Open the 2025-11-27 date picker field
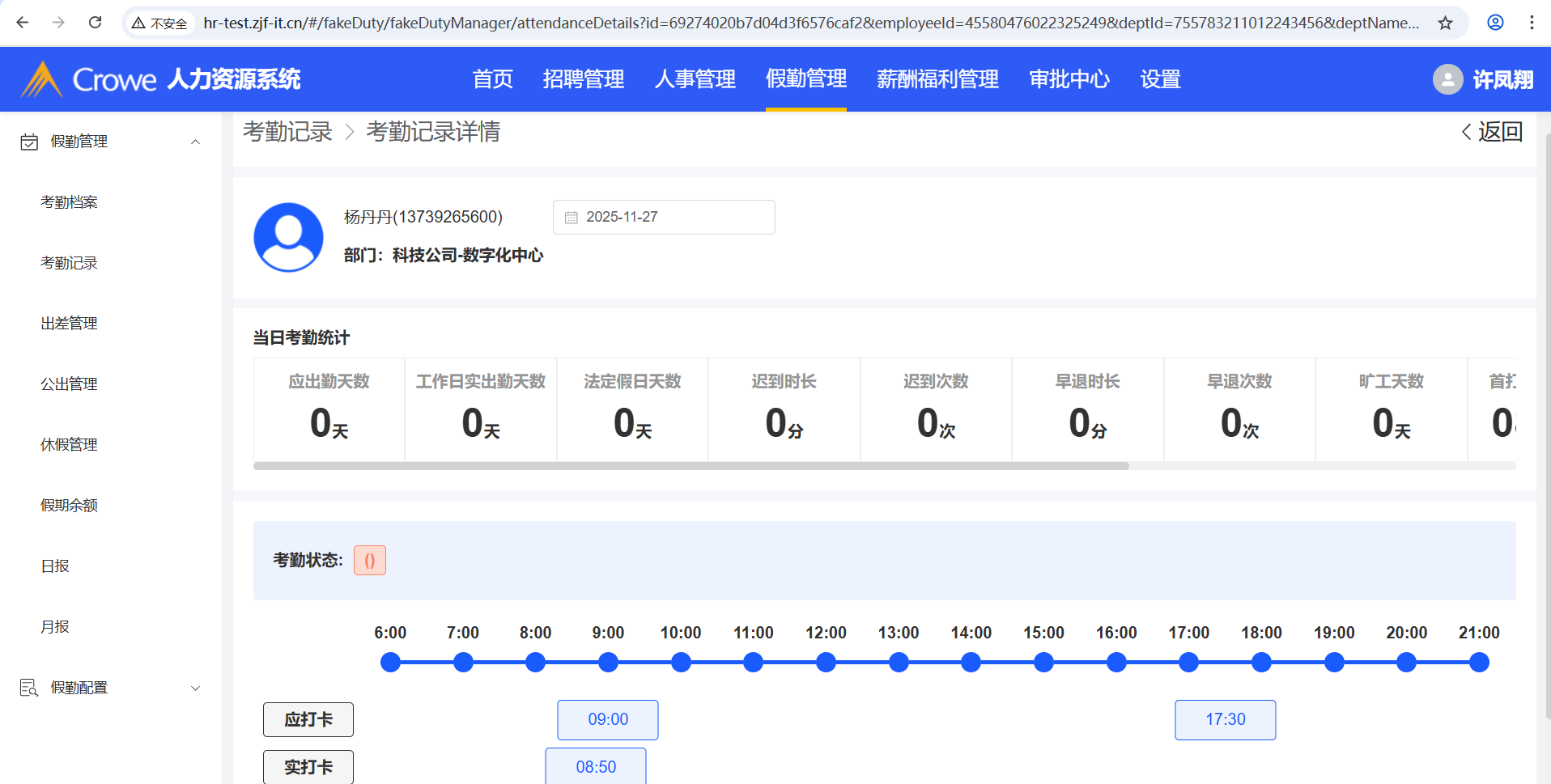The width and height of the screenshot is (1551, 784). 664,218
